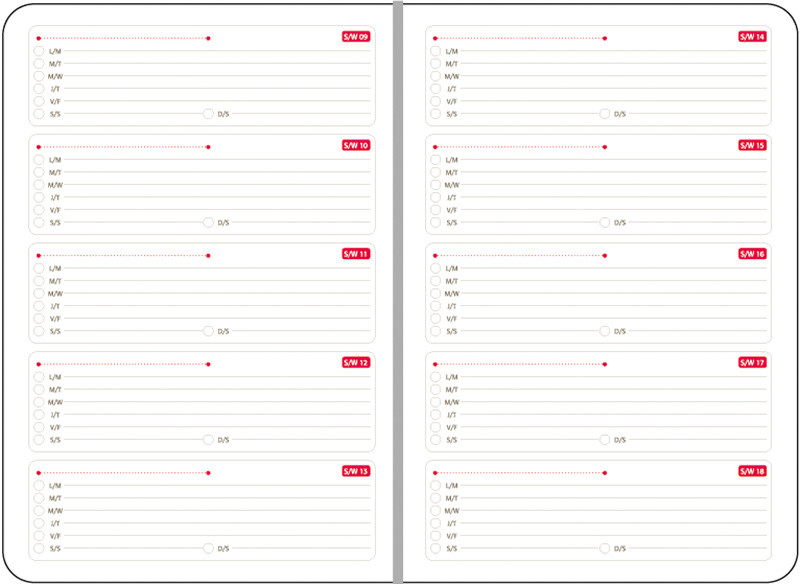Check the M/T circle in week 17
The height and width of the screenshot is (584, 800).
pos(436,389)
